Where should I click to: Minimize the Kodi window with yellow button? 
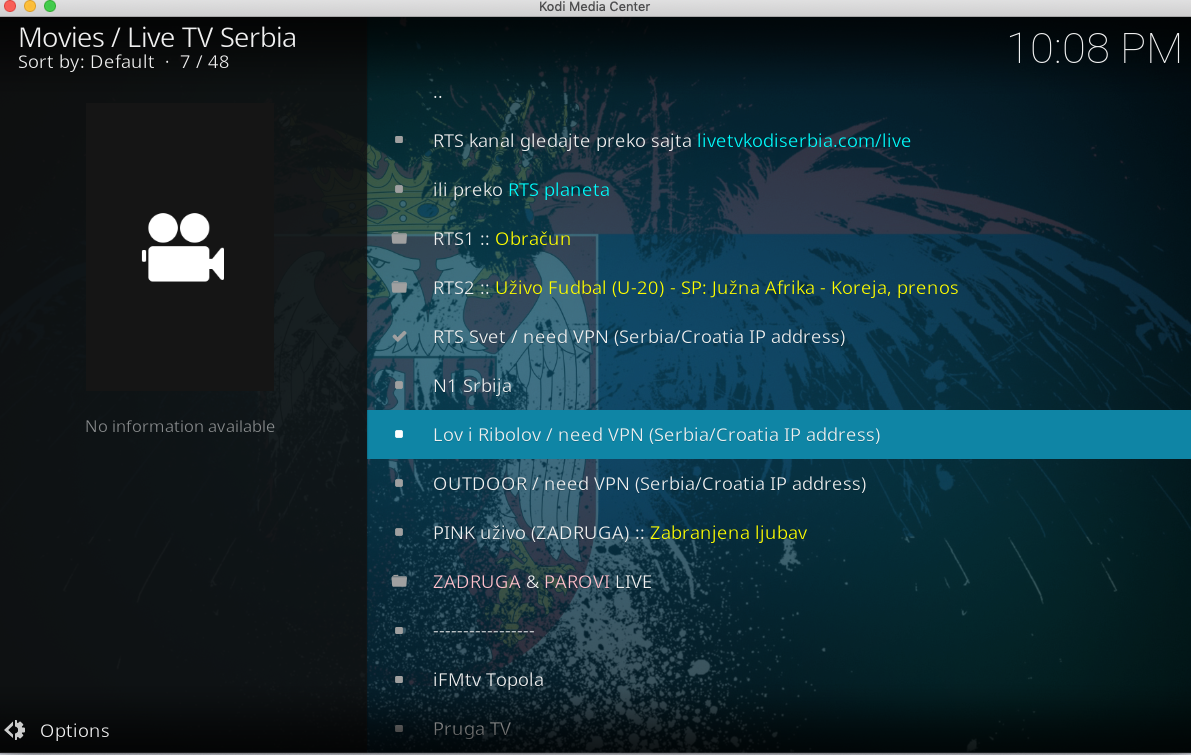[x=30, y=6]
